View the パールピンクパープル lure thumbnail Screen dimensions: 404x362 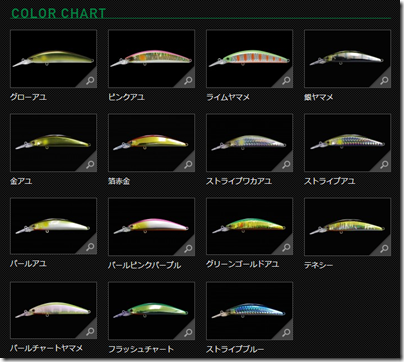point(152,227)
